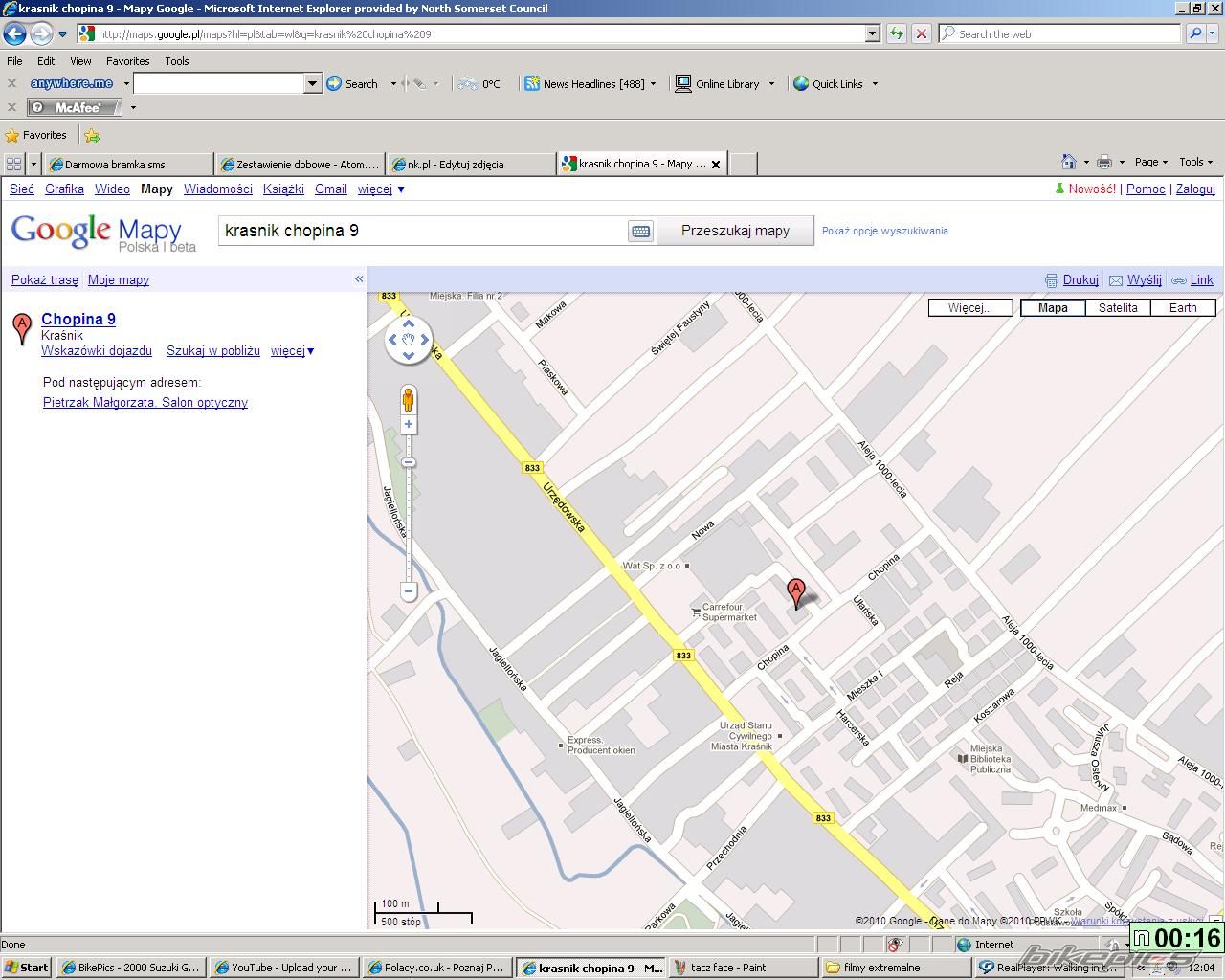Click the IE stop loading icon
This screenshot has width=1225, height=980.
point(921,33)
